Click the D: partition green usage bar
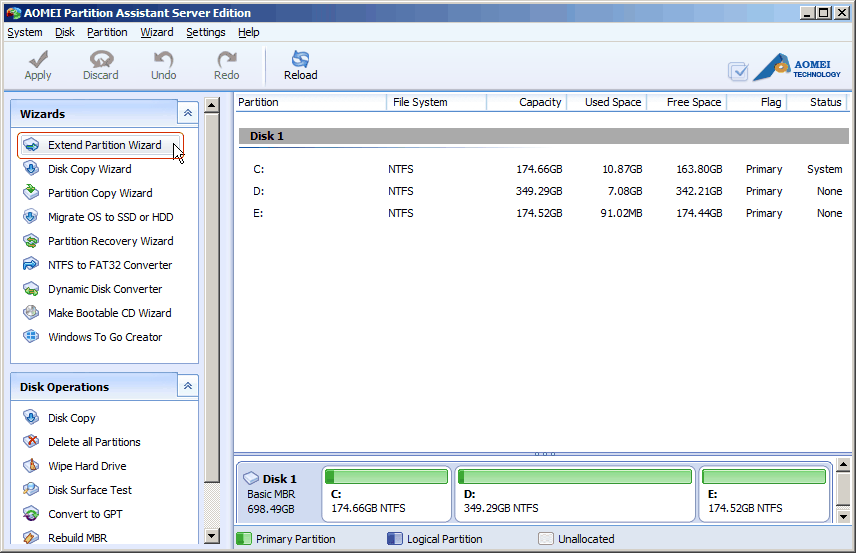The height and width of the screenshot is (553, 856). point(575,477)
